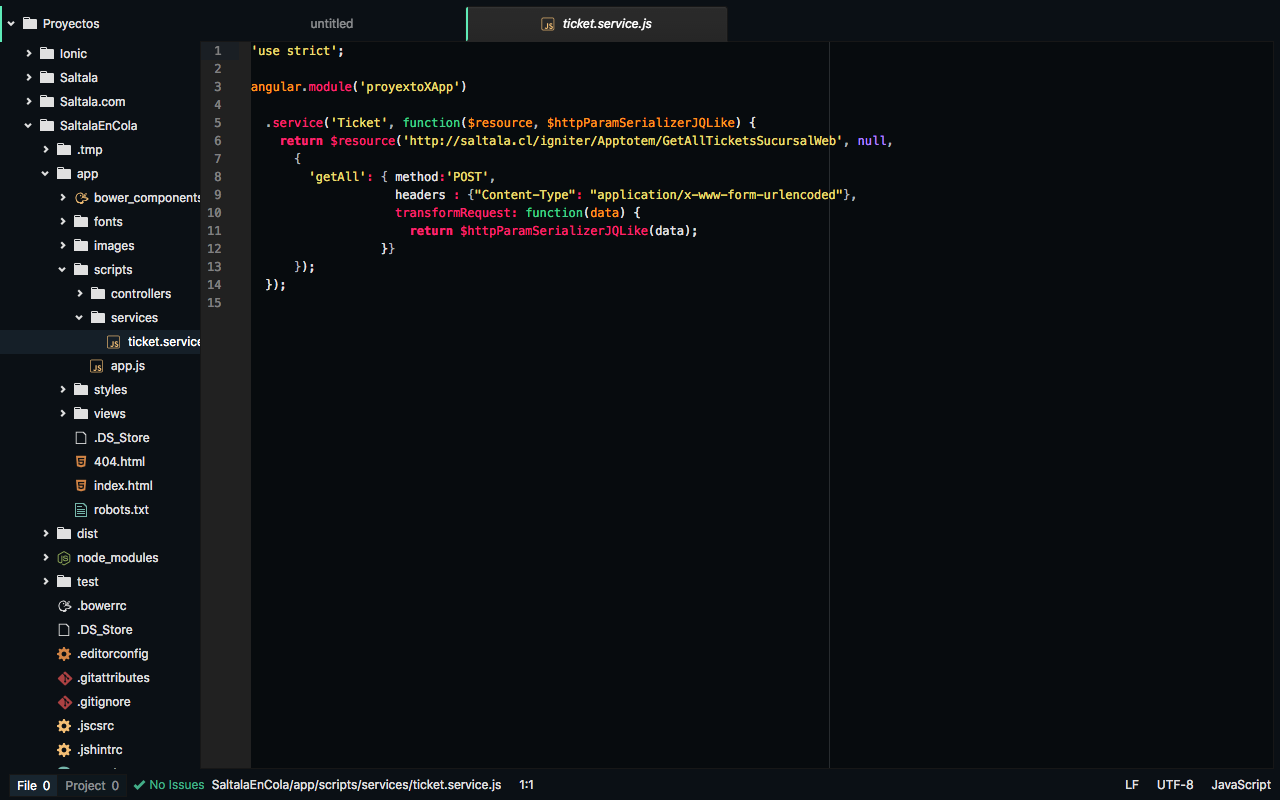This screenshot has width=1280, height=800.
Task: Open robots.txt from the tree
Action: 121,509
